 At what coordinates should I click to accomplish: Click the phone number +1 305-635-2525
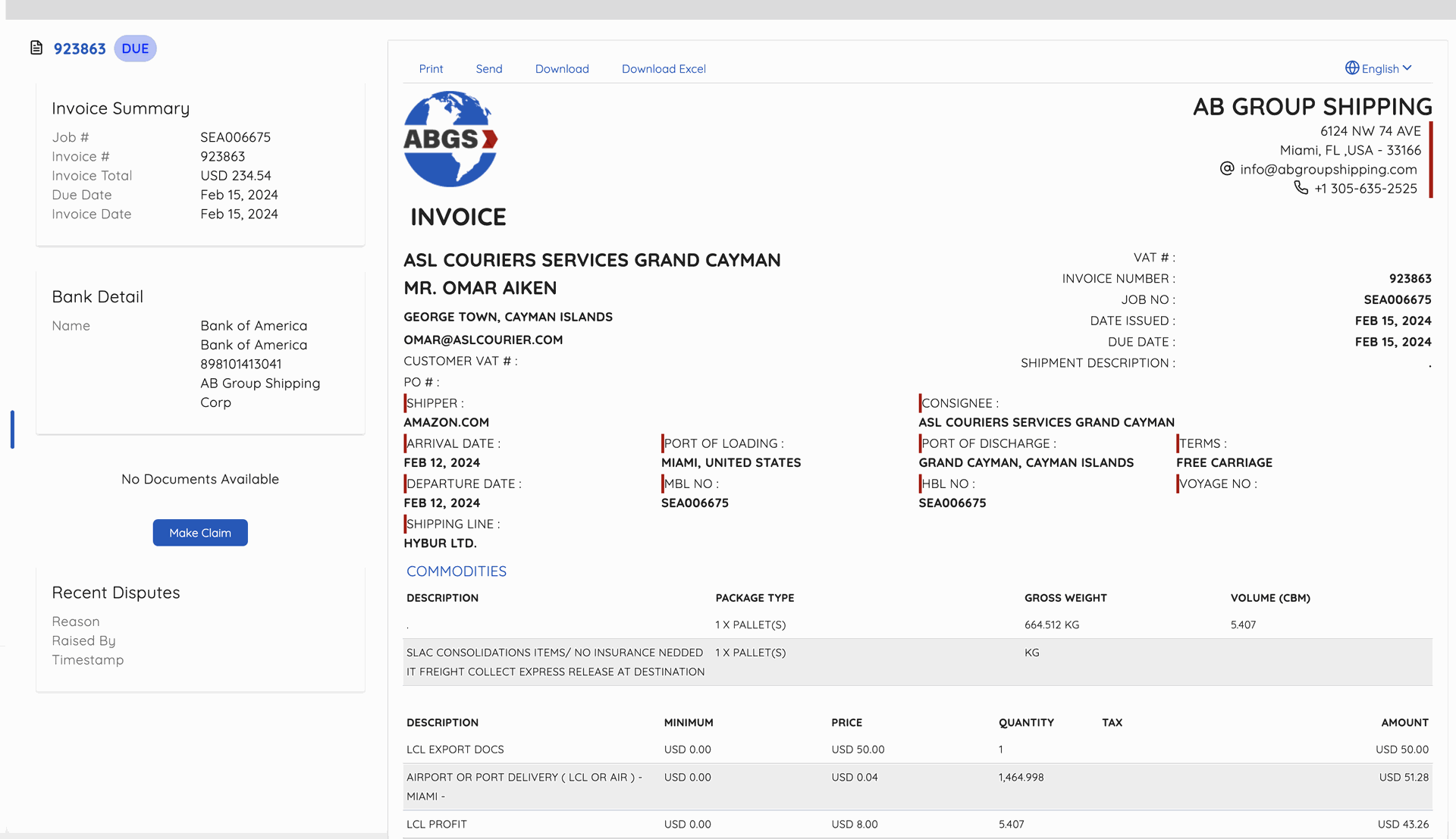click(1366, 189)
